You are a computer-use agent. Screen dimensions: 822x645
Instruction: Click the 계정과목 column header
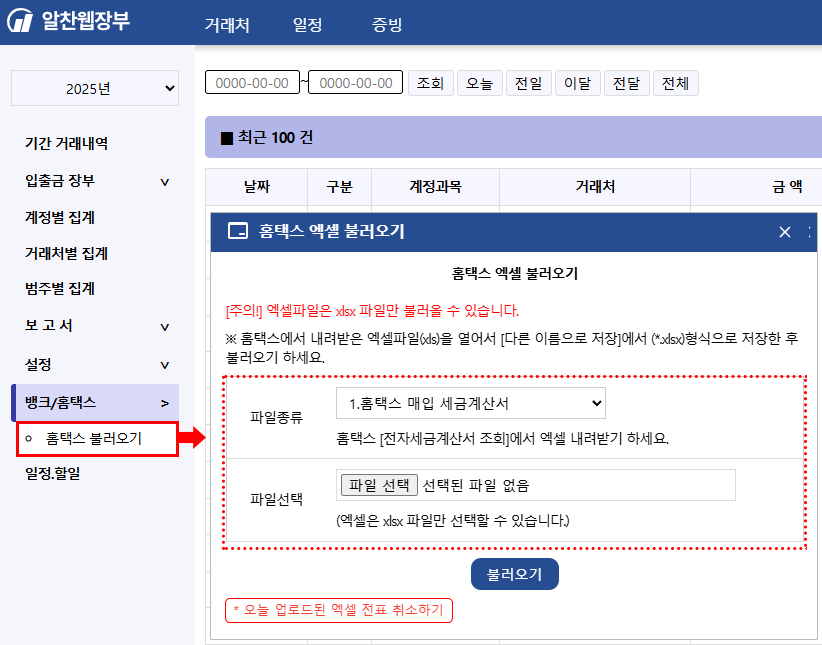pos(436,187)
